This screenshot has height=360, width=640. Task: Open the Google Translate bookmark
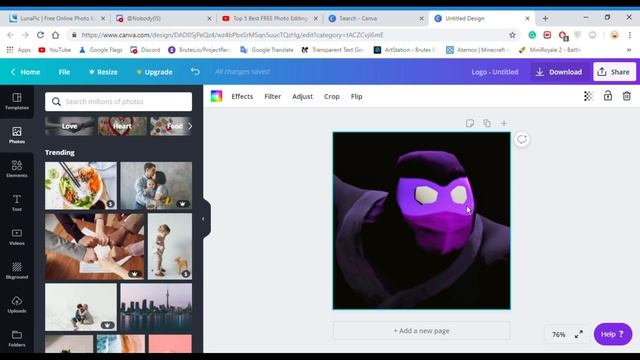pos(267,50)
